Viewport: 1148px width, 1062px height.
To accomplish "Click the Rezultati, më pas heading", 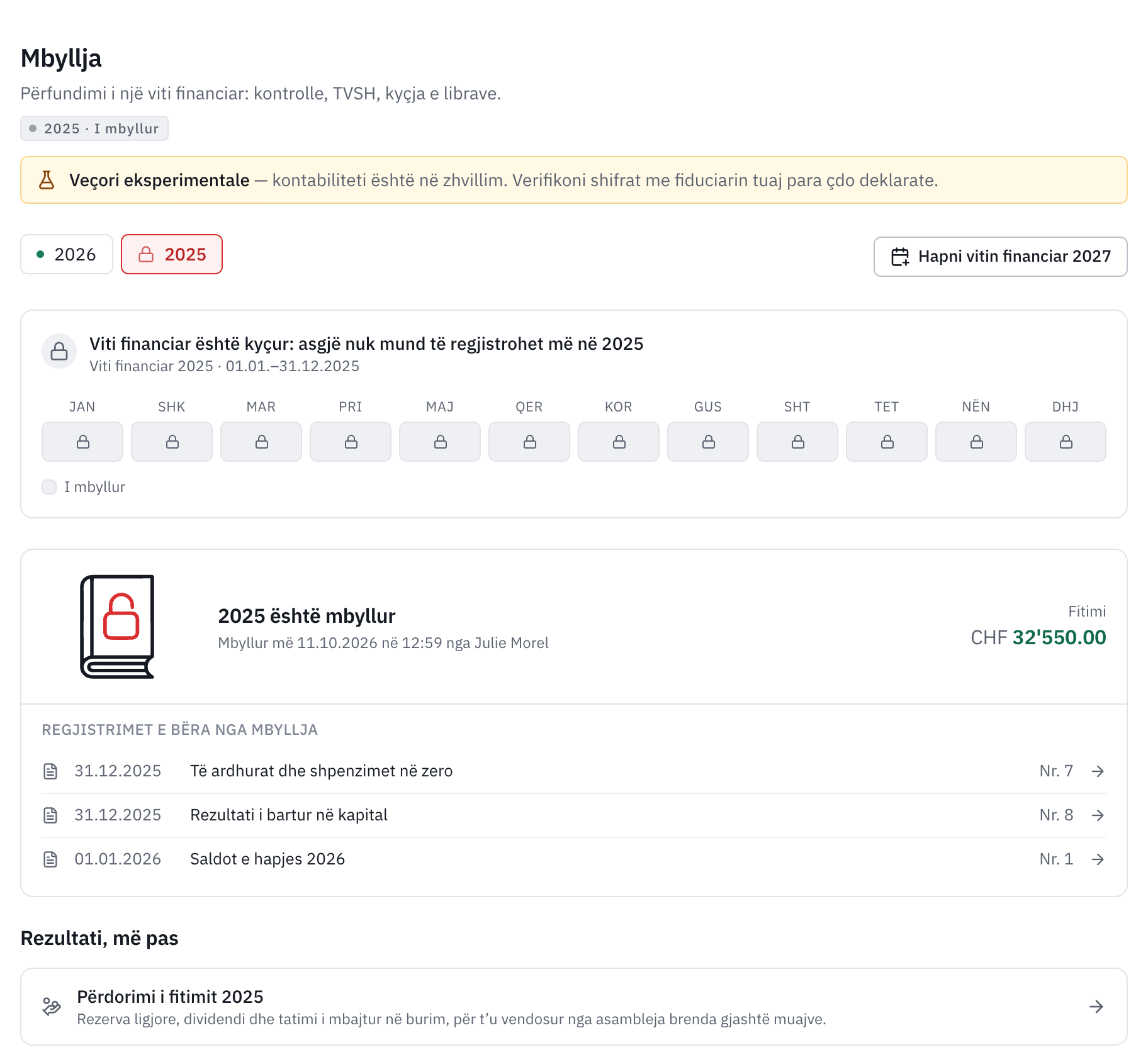I will (x=99, y=938).
